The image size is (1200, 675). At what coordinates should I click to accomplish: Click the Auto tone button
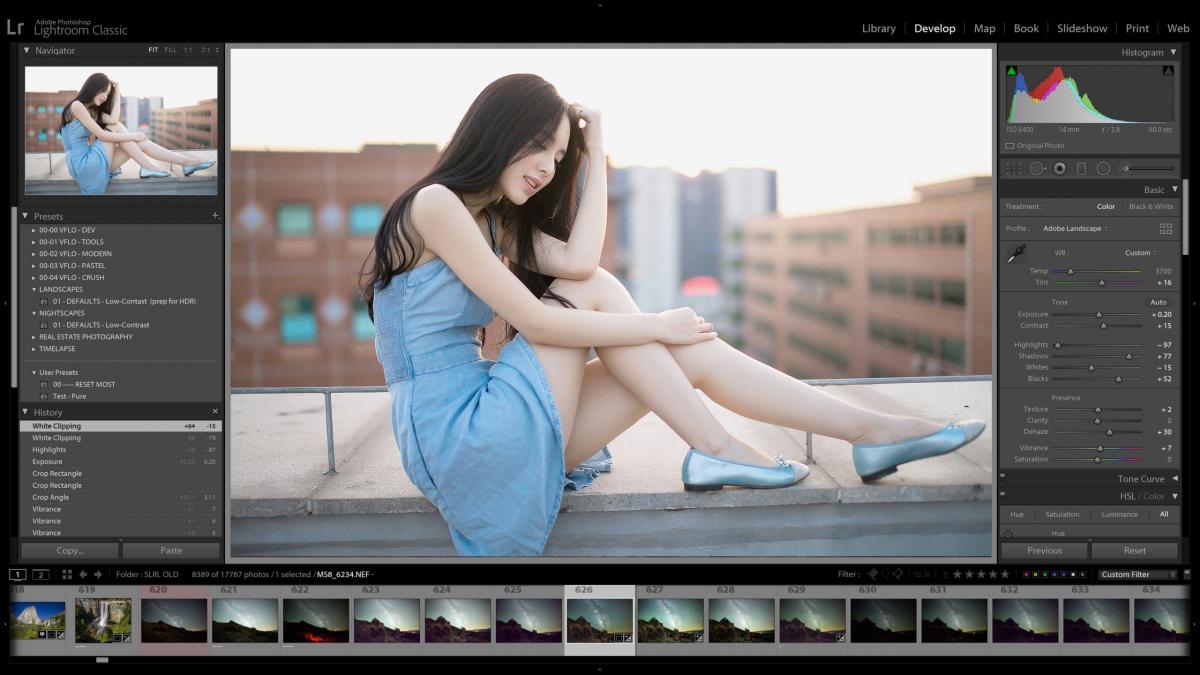click(x=1158, y=302)
